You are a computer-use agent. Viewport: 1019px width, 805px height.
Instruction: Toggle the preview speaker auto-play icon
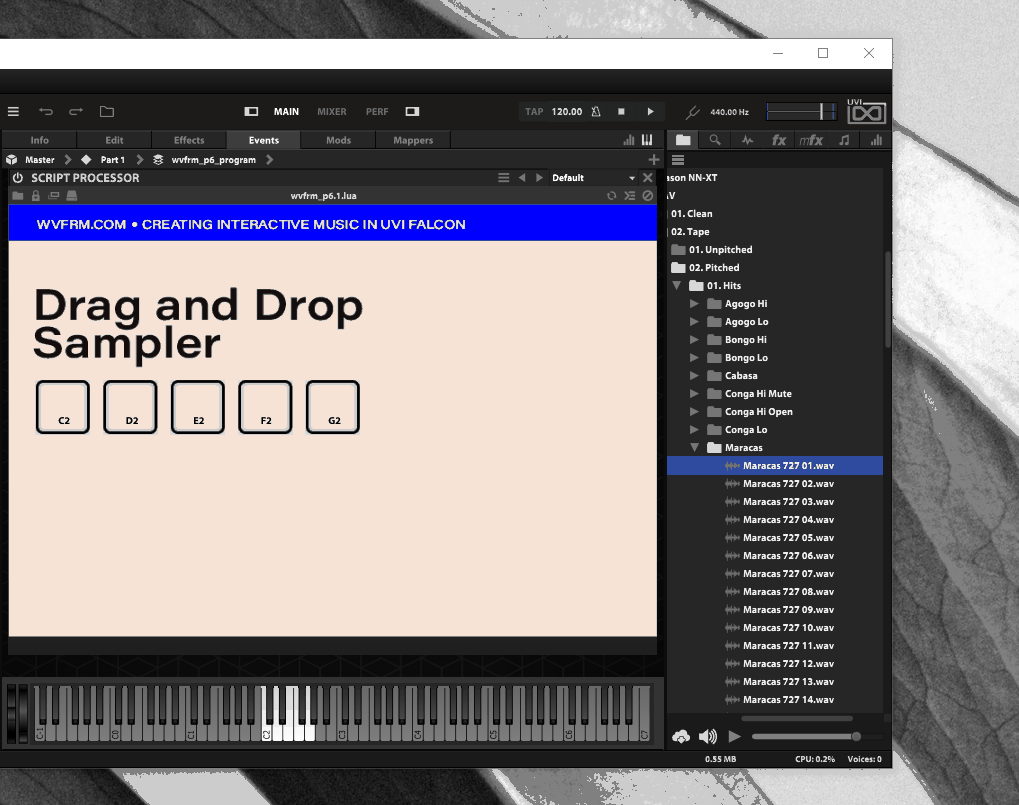[708, 737]
